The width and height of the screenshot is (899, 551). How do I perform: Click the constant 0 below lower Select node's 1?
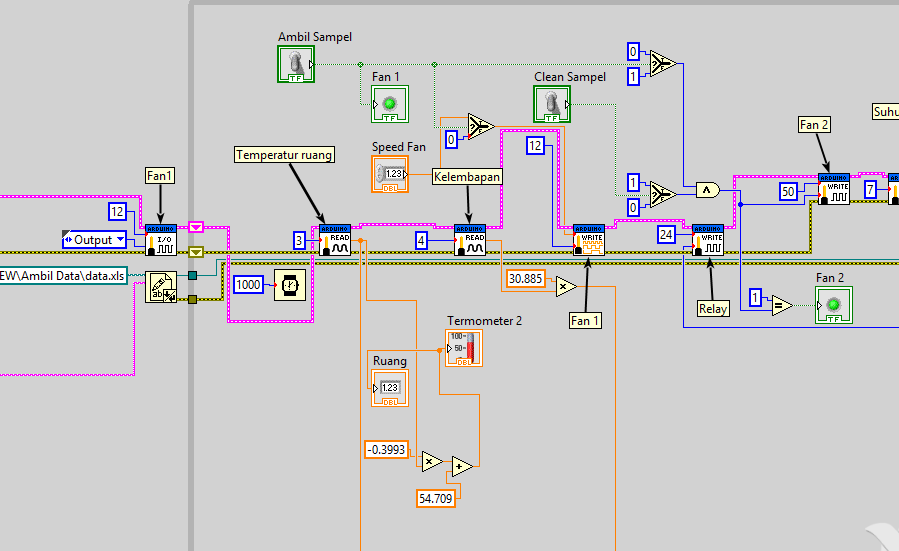(x=633, y=207)
